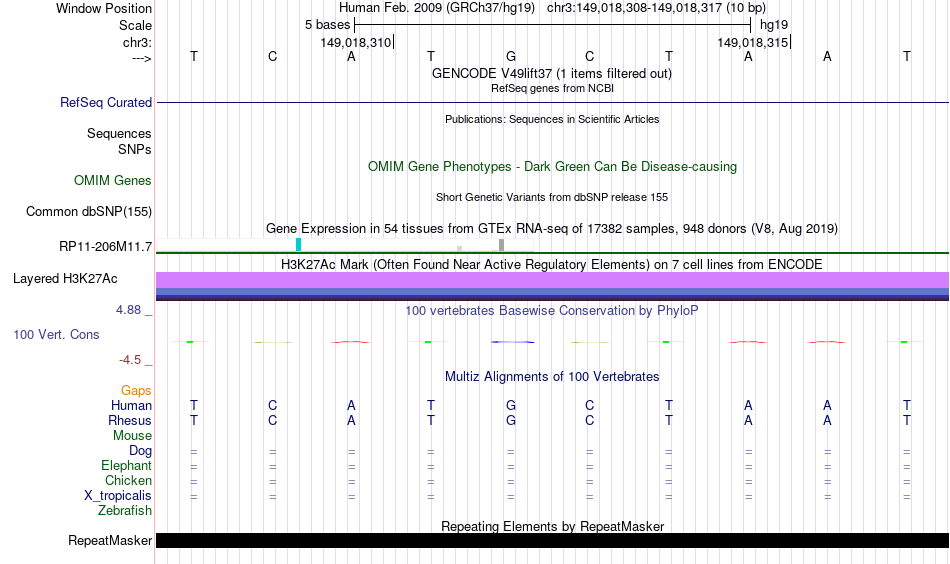Click the 5 bases scale bar

(x=553, y=25)
